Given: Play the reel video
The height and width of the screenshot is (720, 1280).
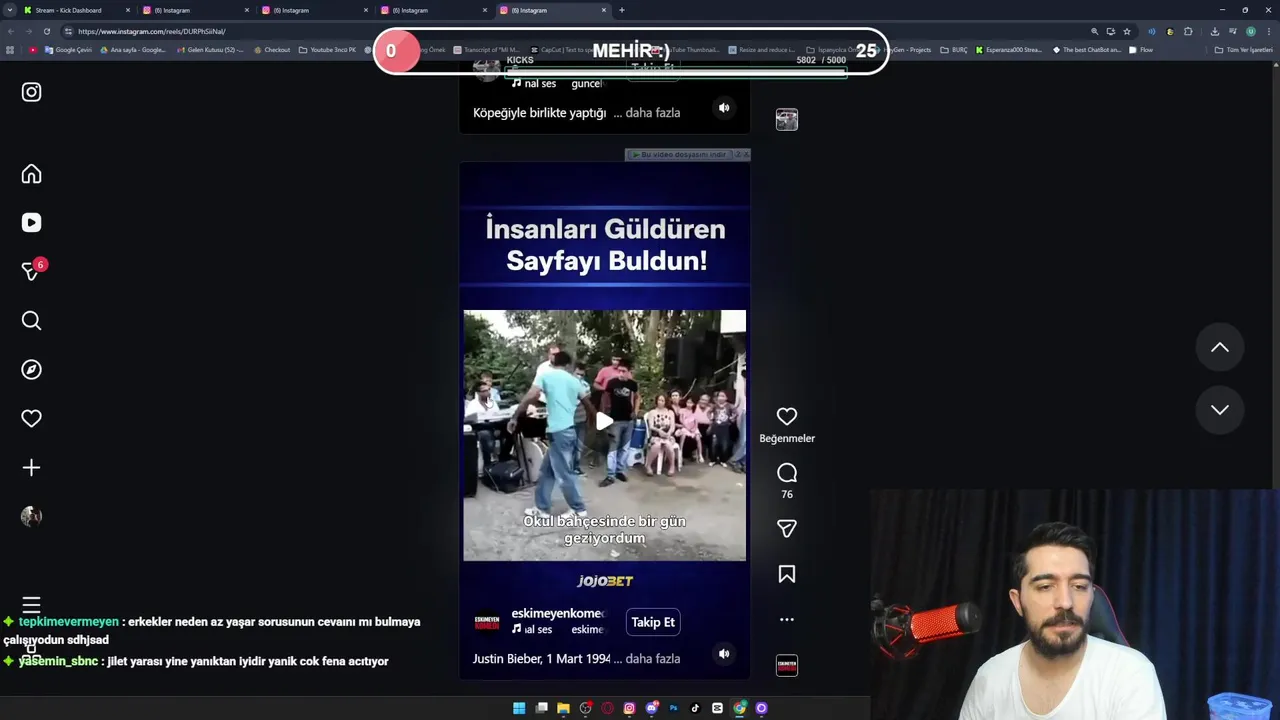Looking at the screenshot, I should [604, 421].
